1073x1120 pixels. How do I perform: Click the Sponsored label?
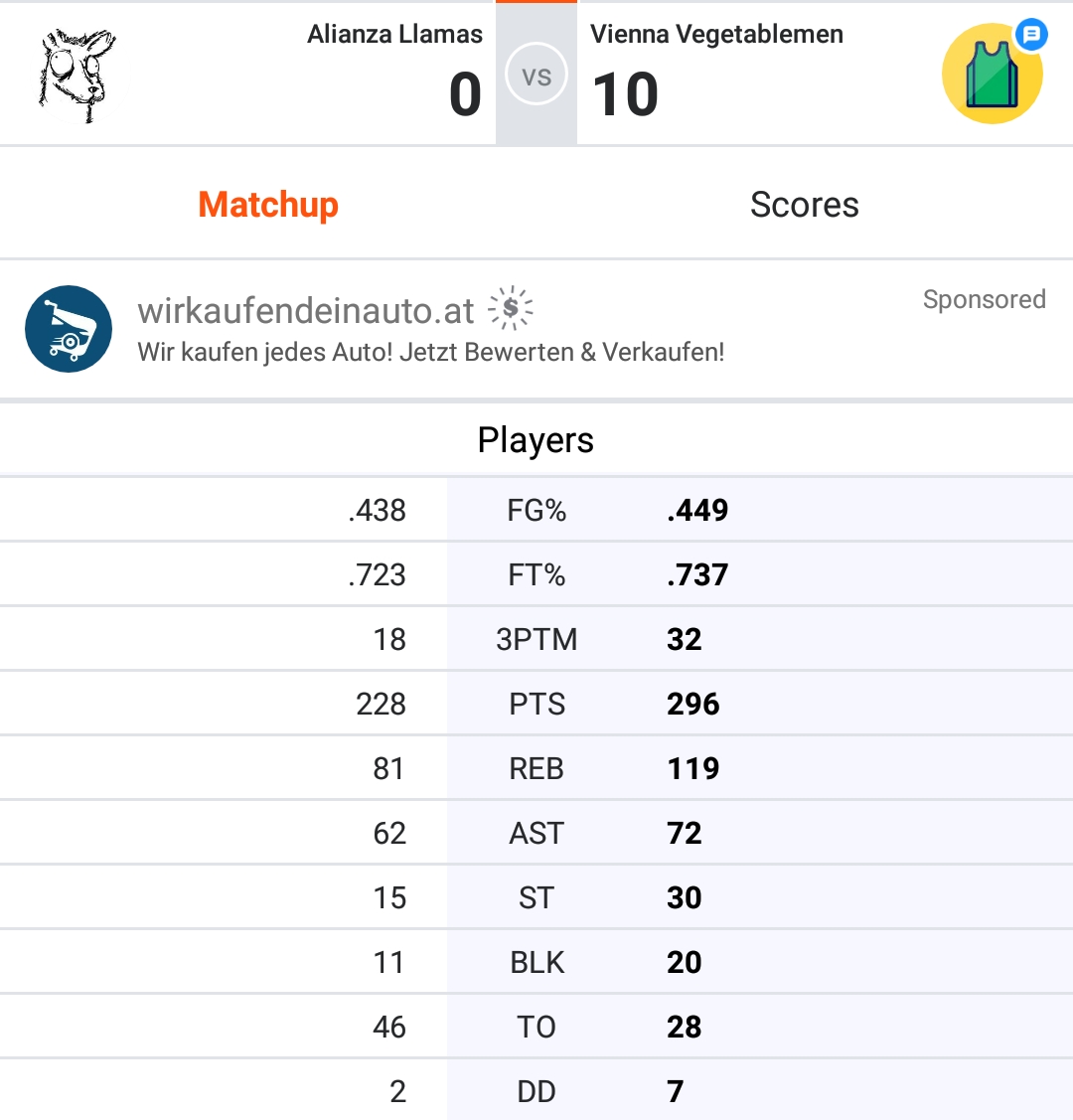pos(985,299)
